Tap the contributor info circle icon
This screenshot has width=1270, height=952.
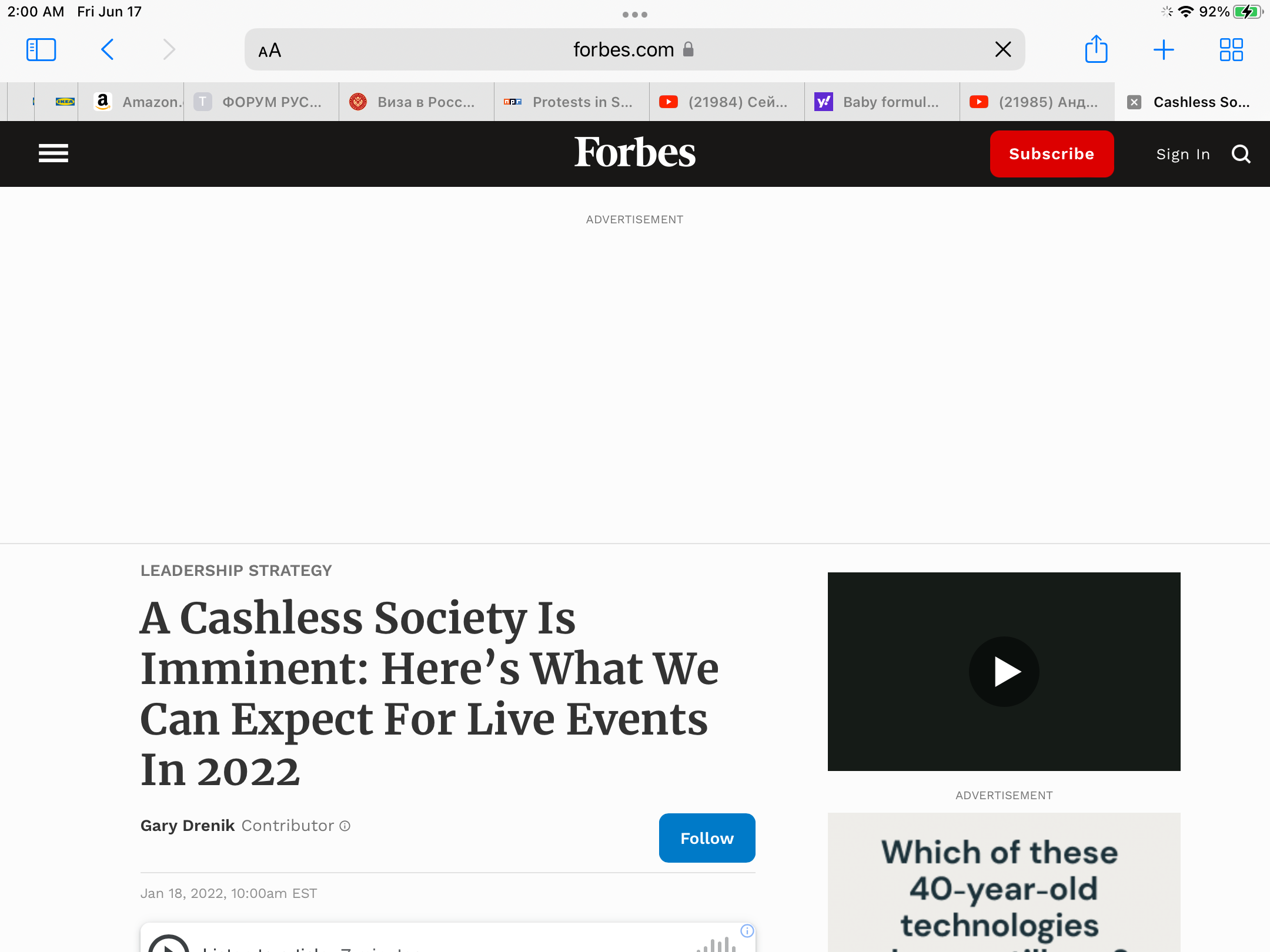click(345, 826)
